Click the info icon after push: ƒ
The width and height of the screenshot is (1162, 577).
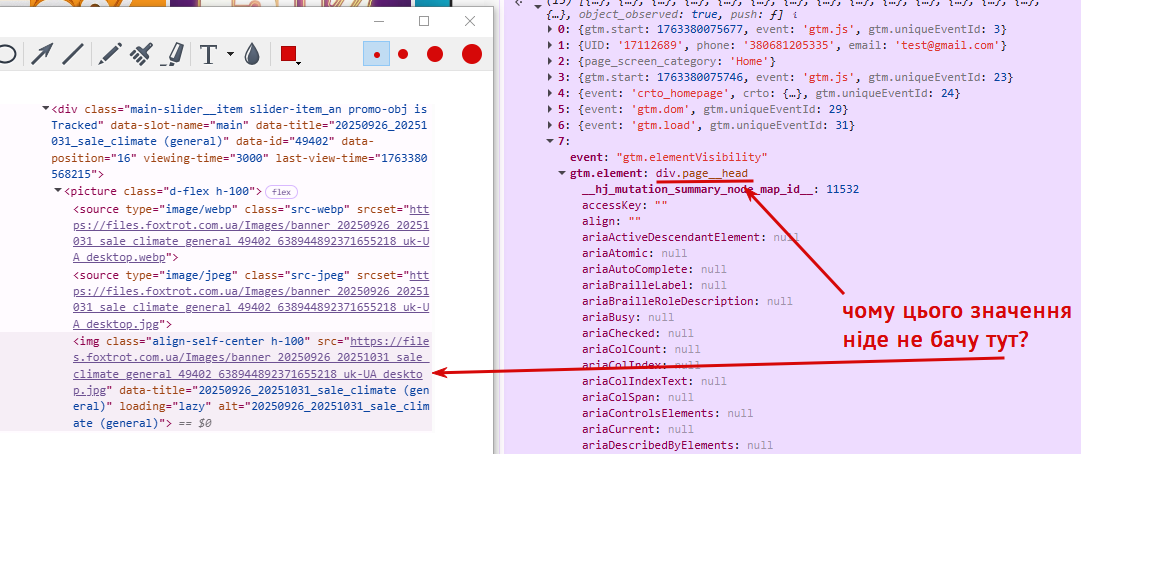[794, 14]
